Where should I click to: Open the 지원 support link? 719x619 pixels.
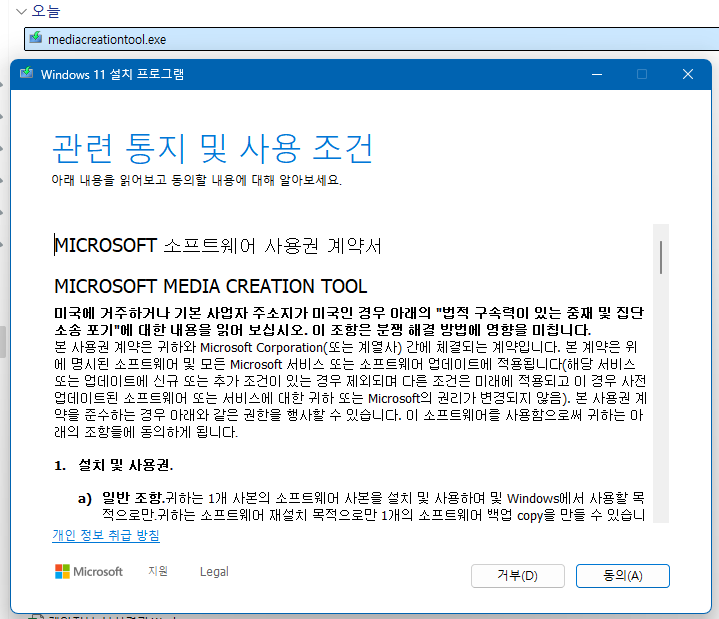(158, 571)
